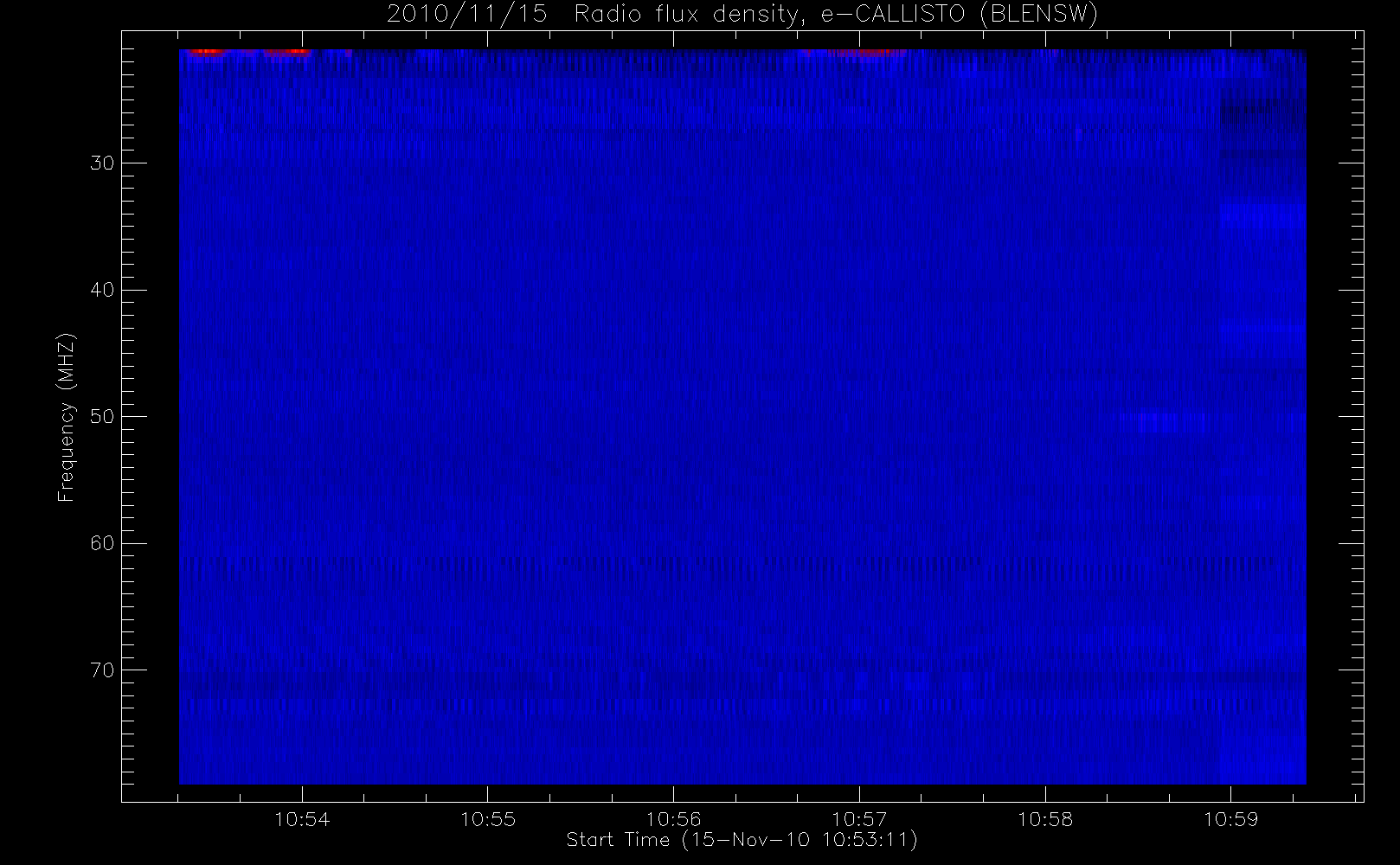Click the 40 MHz frequency tick label
The height and width of the screenshot is (865, 1400).
click(x=102, y=290)
